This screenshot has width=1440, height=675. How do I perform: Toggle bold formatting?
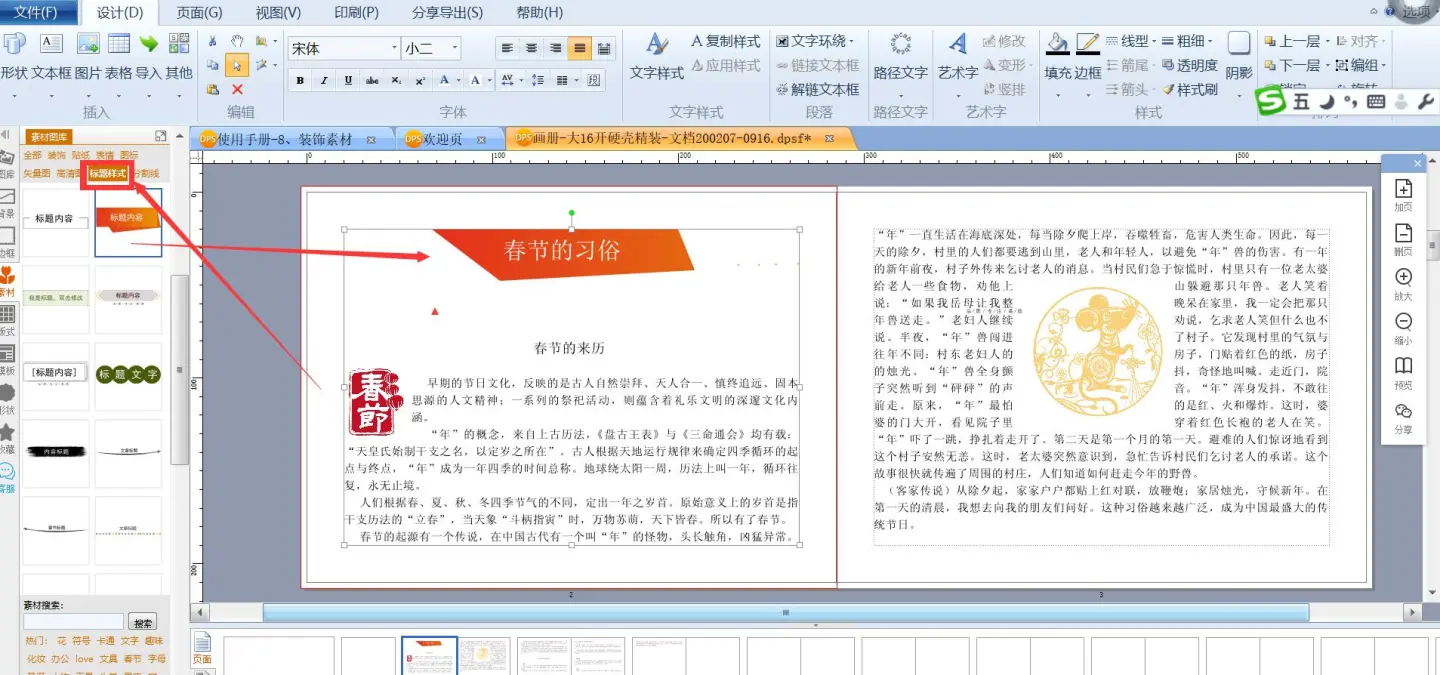300,80
